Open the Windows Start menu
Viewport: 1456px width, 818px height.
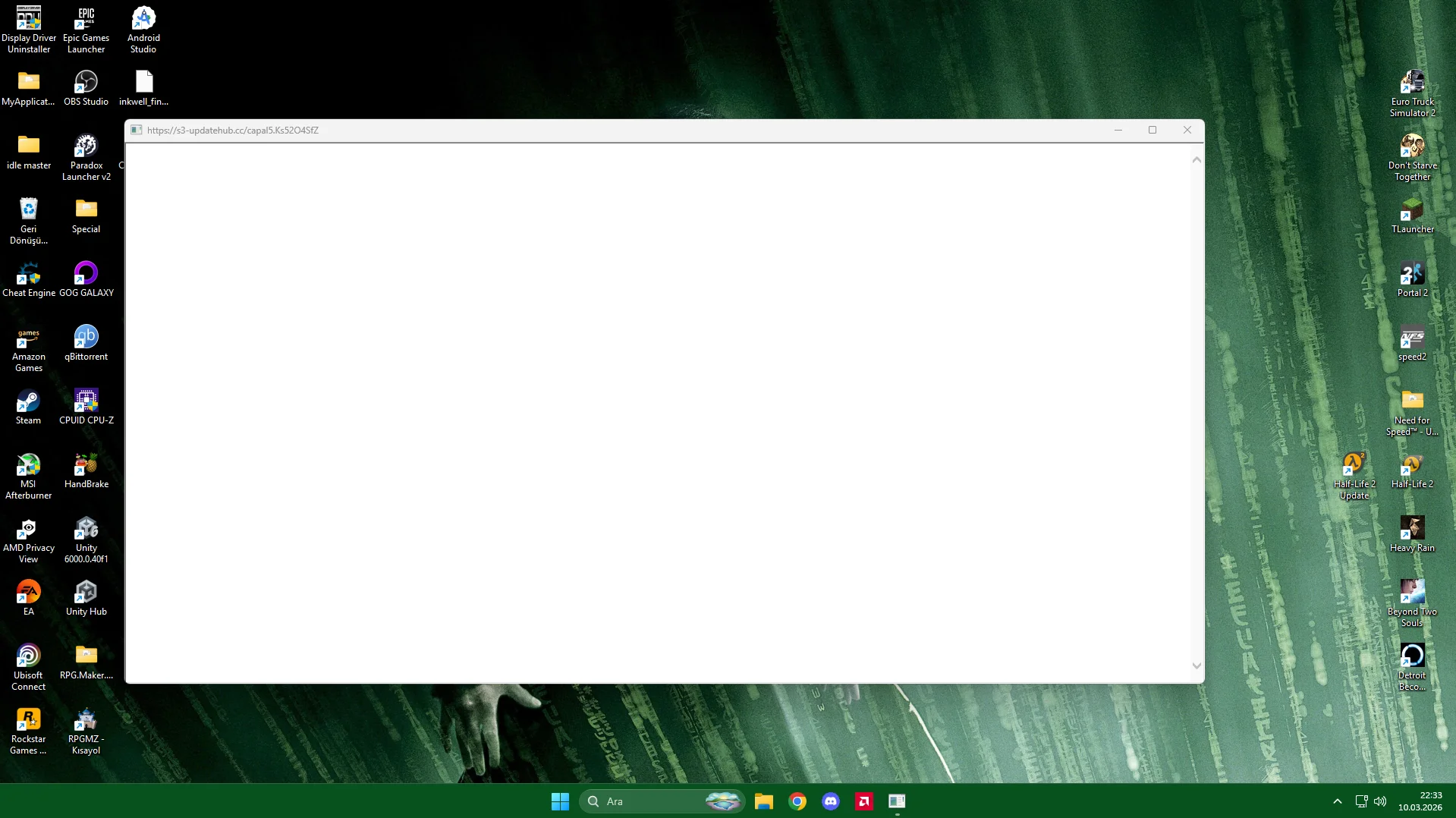560,801
